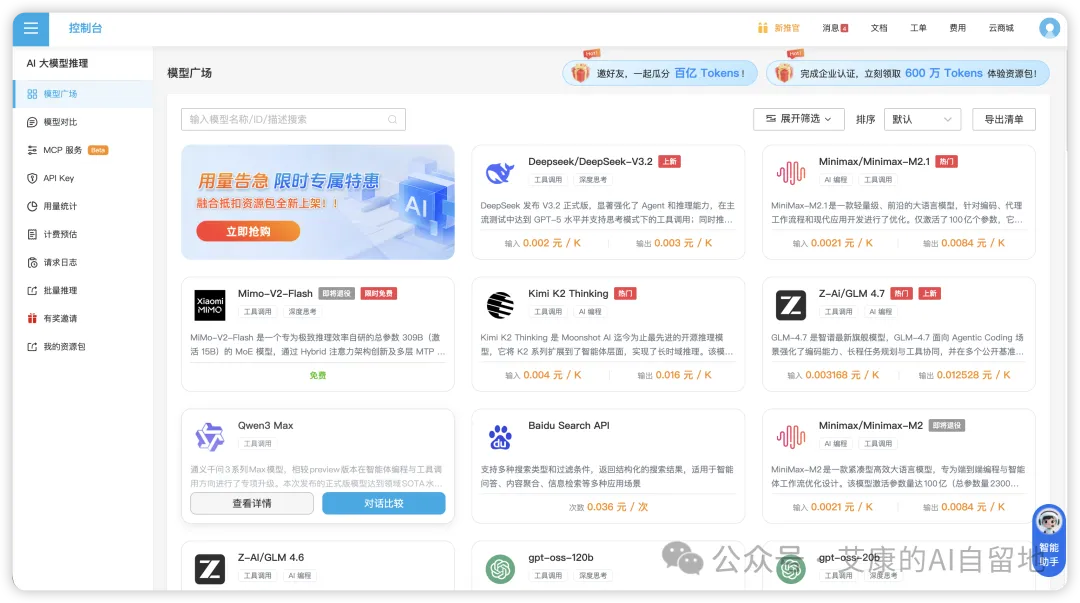Click 查看详情 on Qwen3 Max card
This screenshot has height=603, width=1080.
tap(252, 504)
